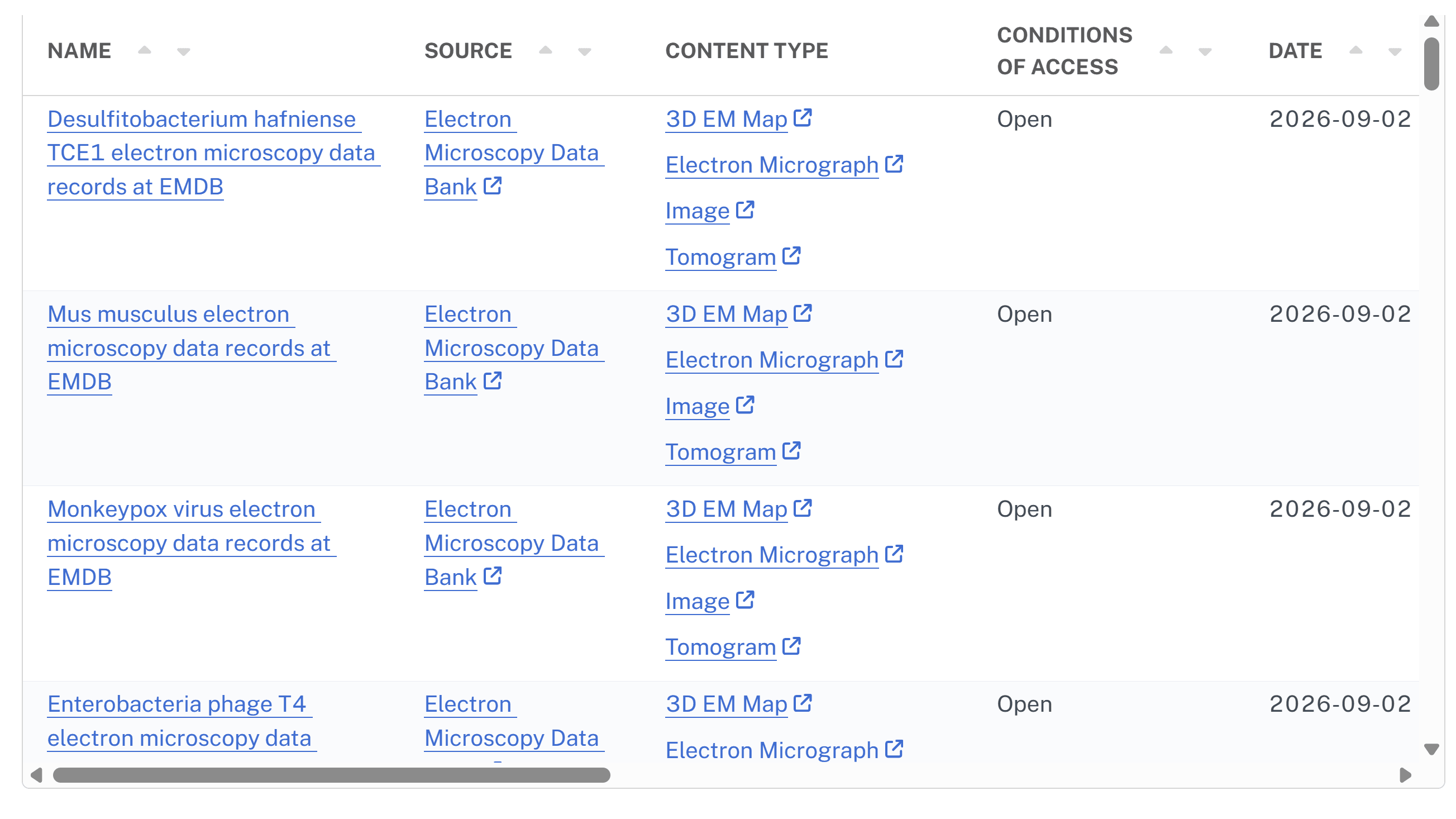This screenshot has width=1456, height=819.
Task: Click external-link icon after Tomogram, Monkeypox row
Action: [791, 645]
